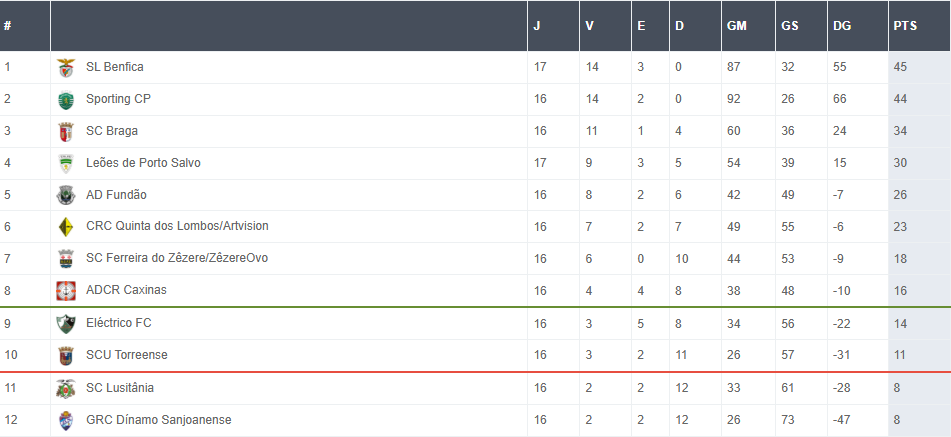Click Benfica's 45 points cell
The height and width of the screenshot is (437, 951).
click(900, 67)
